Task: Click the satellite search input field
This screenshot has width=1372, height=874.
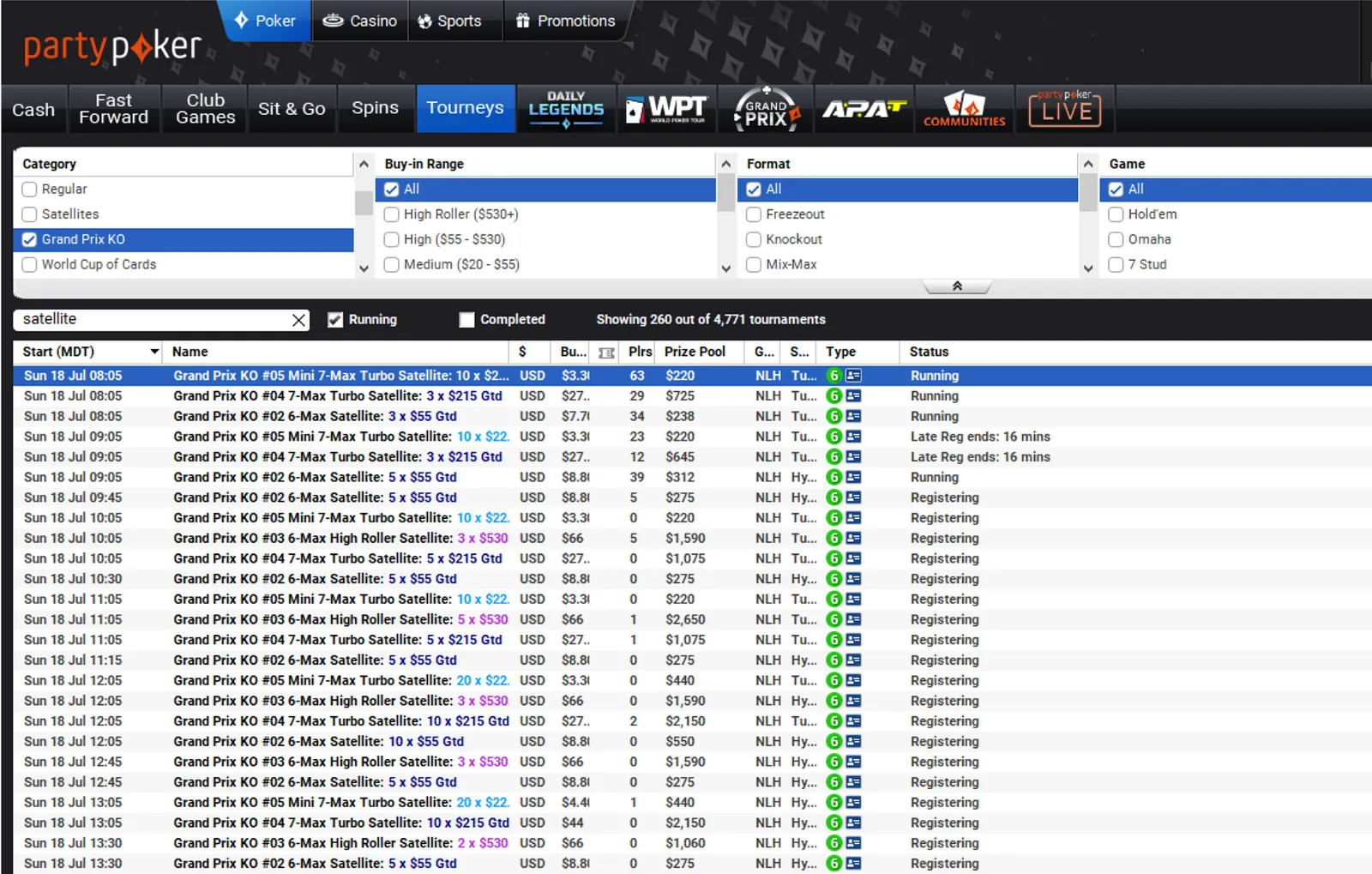Action: [x=154, y=319]
